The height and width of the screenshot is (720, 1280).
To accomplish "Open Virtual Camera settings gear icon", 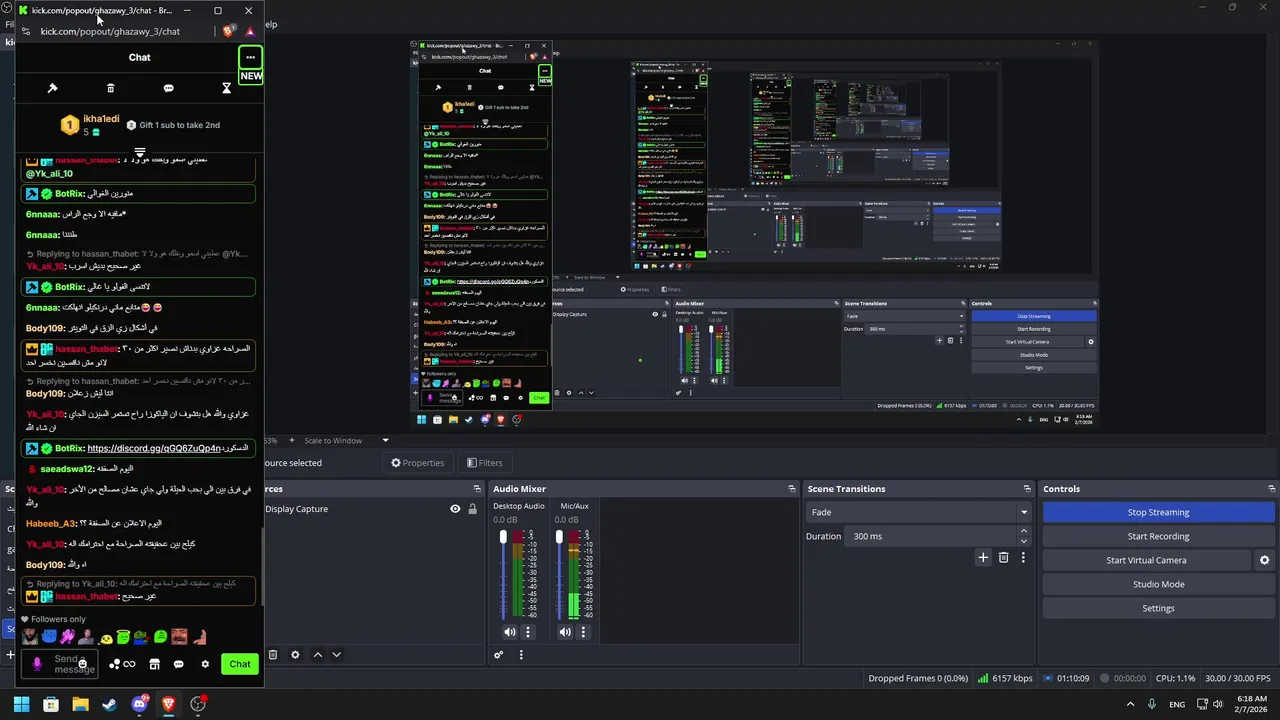I will click(1264, 561).
